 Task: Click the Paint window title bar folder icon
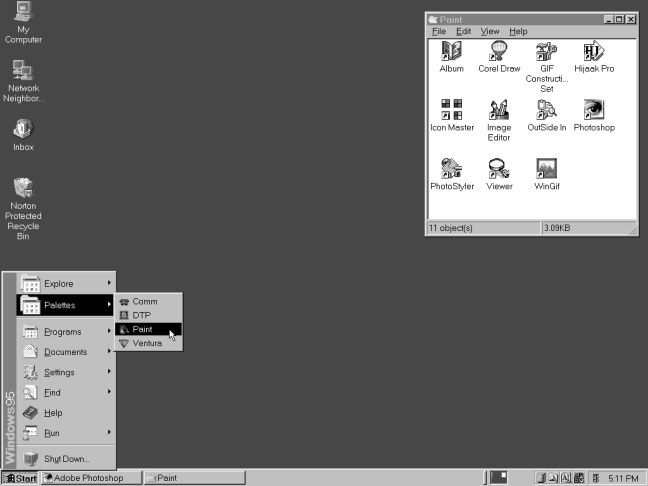pyautogui.click(x=433, y=19)
